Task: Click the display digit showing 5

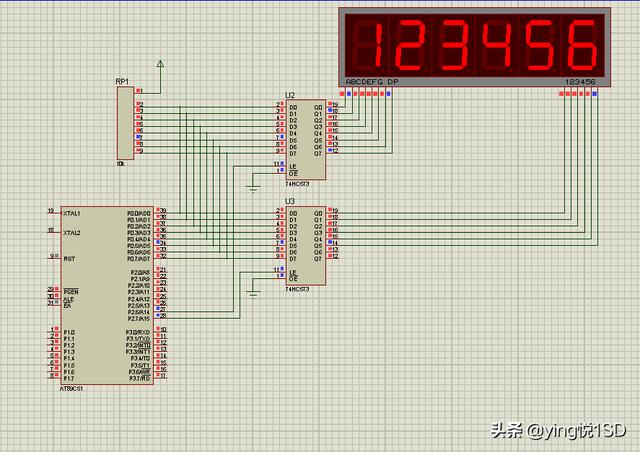Action: click(x=539, y=45)
